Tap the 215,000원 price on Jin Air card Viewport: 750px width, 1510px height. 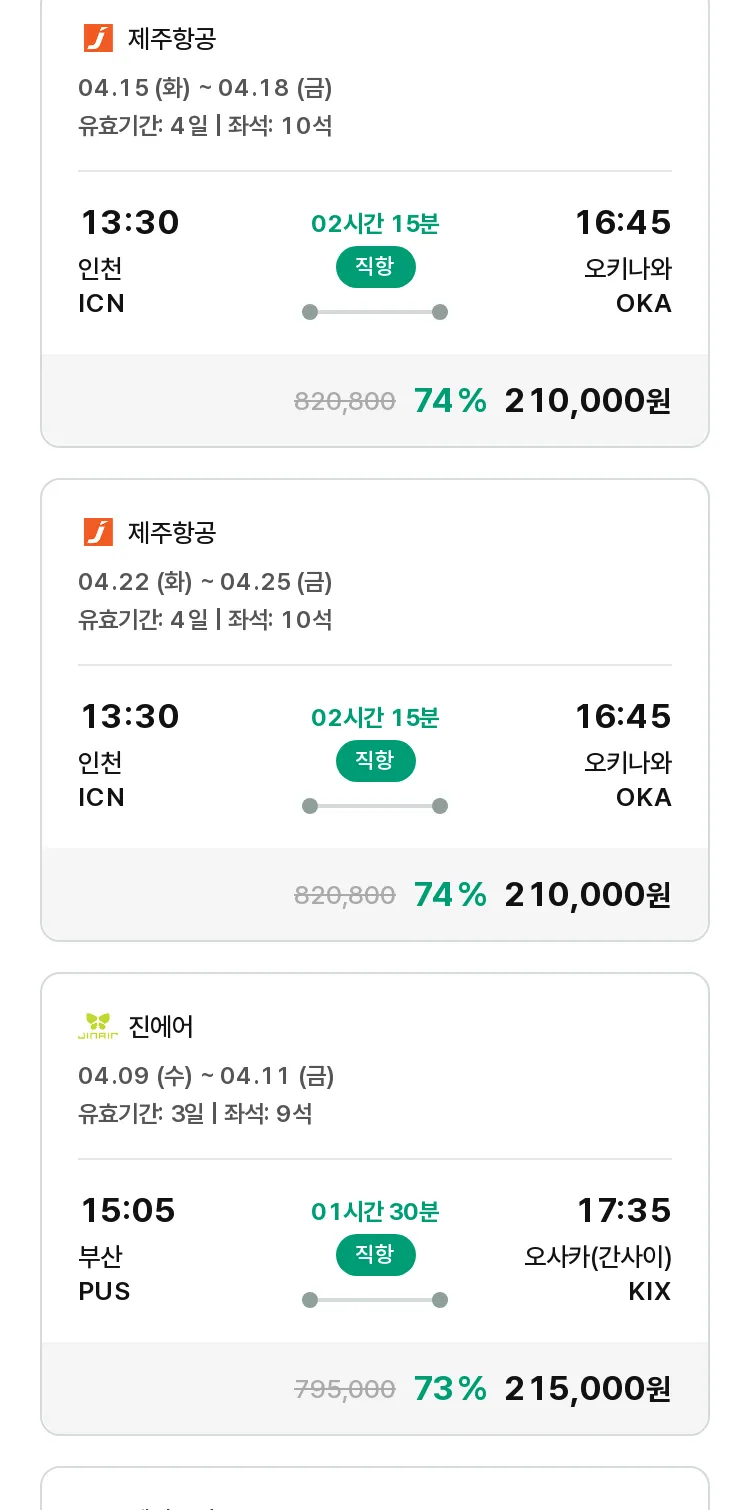[x=588, y=1388]
